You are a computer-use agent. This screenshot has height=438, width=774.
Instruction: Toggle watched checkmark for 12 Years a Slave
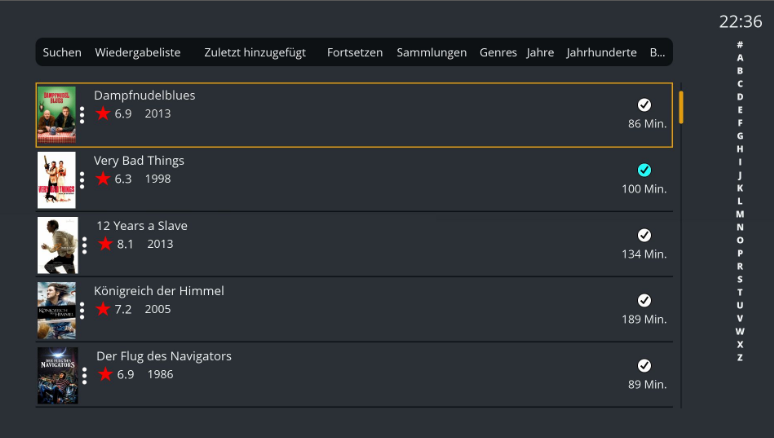[644, 235]
